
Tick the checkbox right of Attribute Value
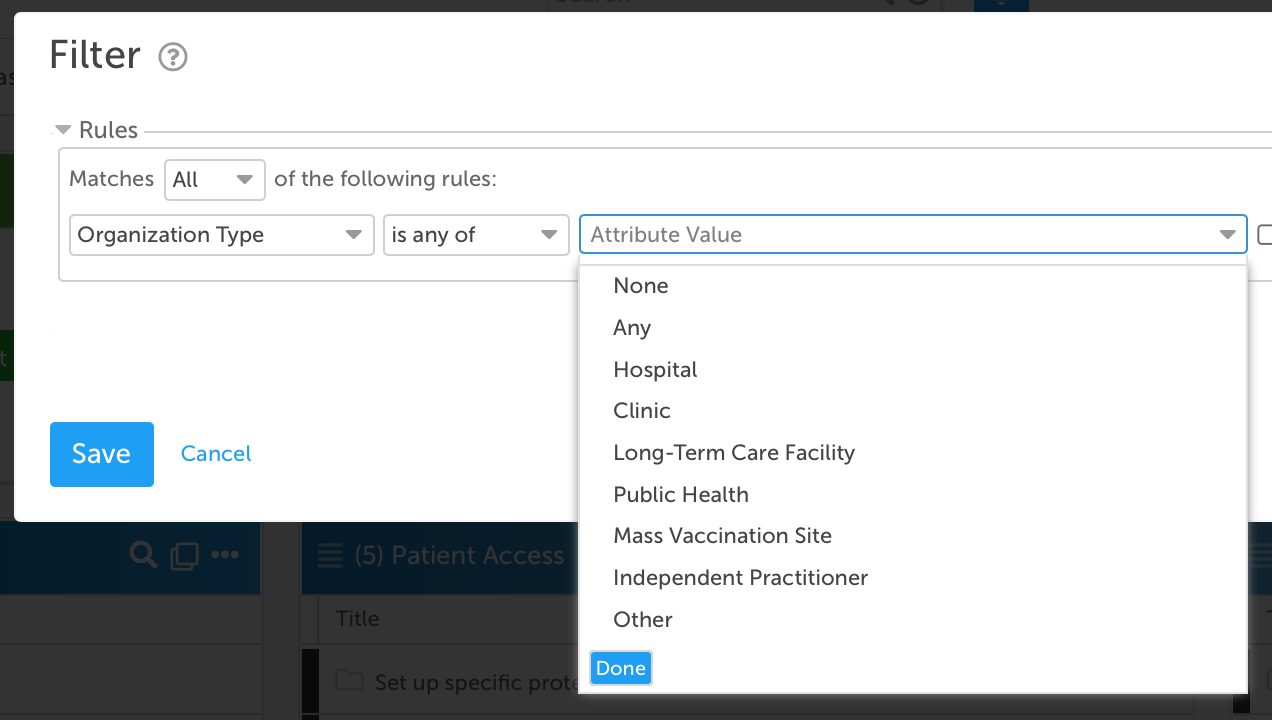[1264, 235]
